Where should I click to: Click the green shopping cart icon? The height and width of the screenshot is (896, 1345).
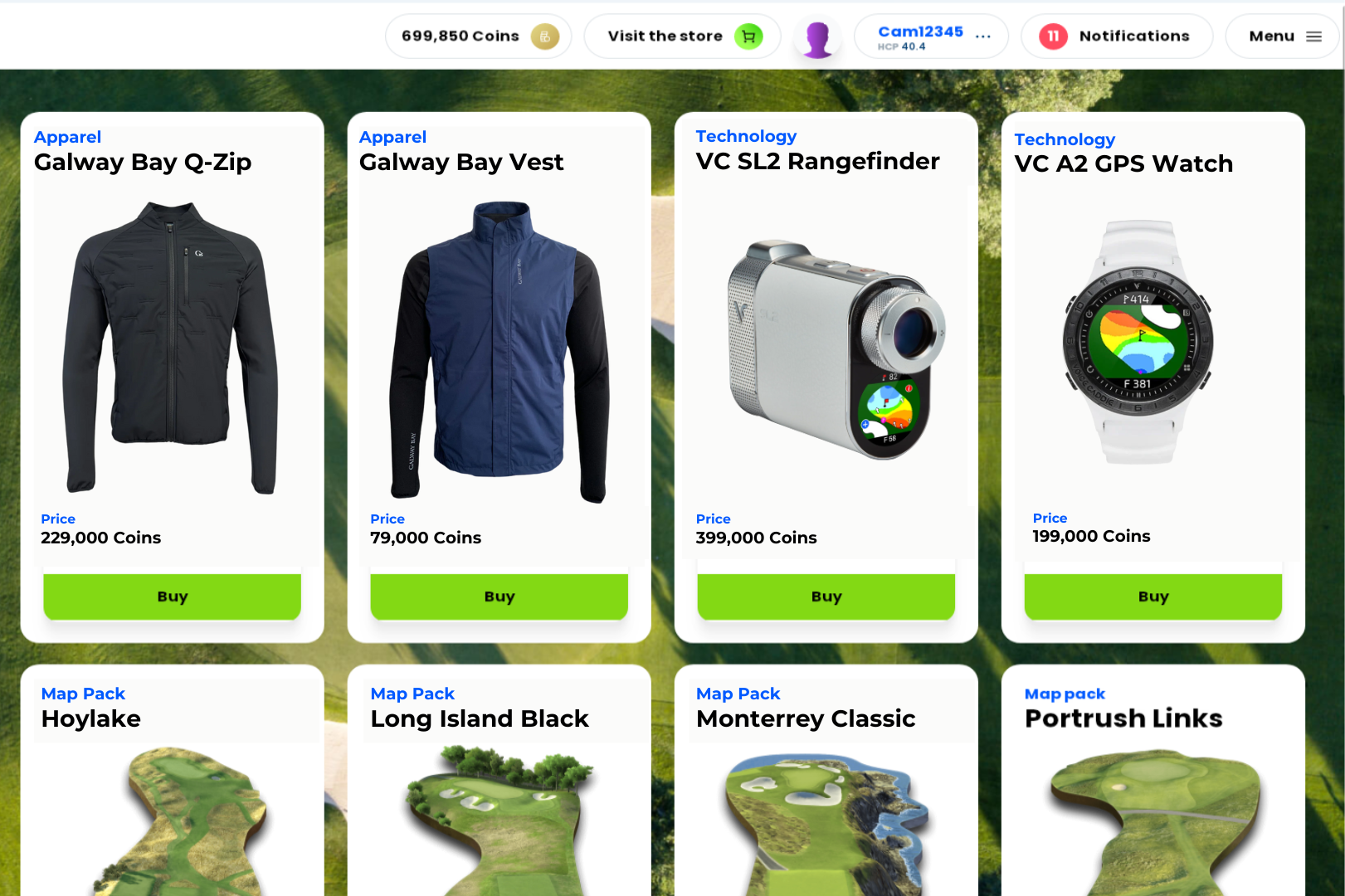pyautogui.click(x=748, y=37)
